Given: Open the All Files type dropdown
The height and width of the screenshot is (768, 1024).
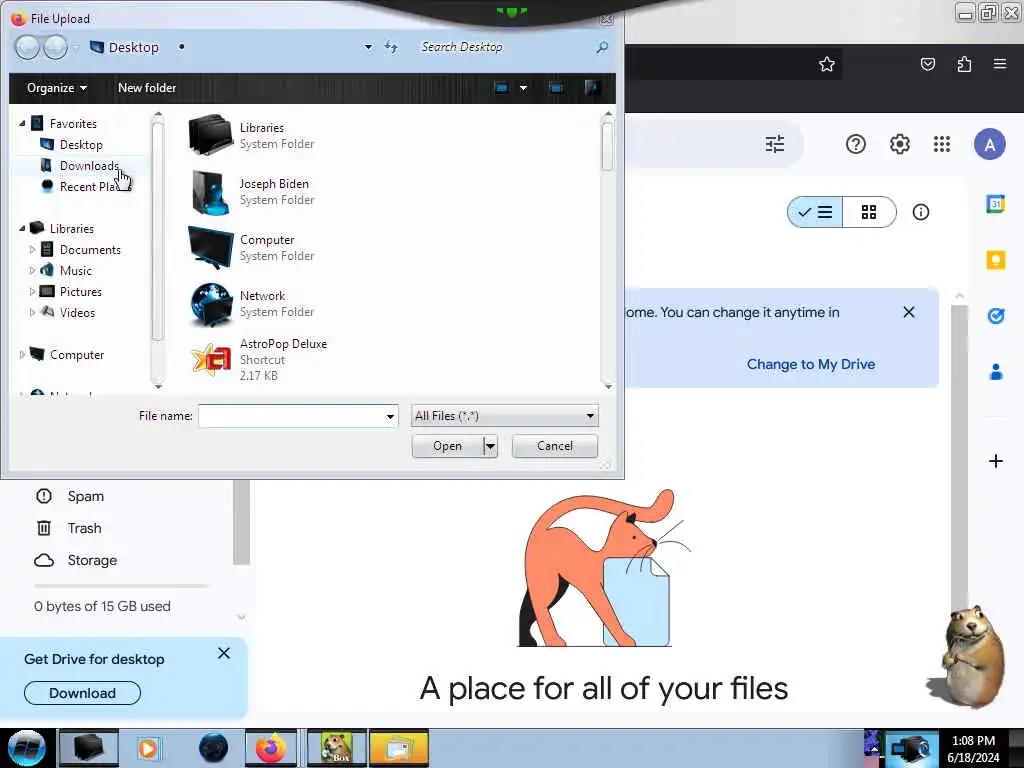Looking at the screenshot, I should point(505,416).
